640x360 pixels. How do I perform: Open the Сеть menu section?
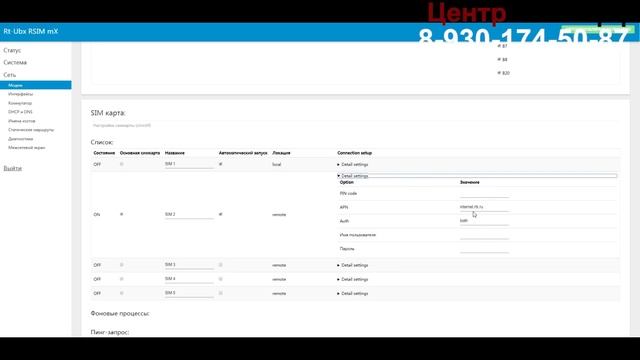click(x=10, y=75)
